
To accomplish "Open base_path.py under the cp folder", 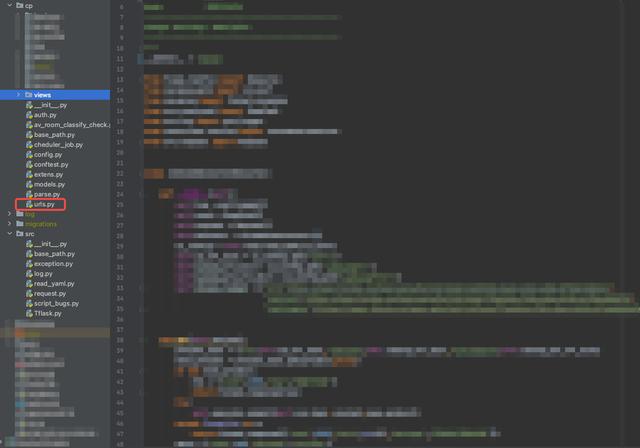I will pyautogui.click(x=54, y=135).
